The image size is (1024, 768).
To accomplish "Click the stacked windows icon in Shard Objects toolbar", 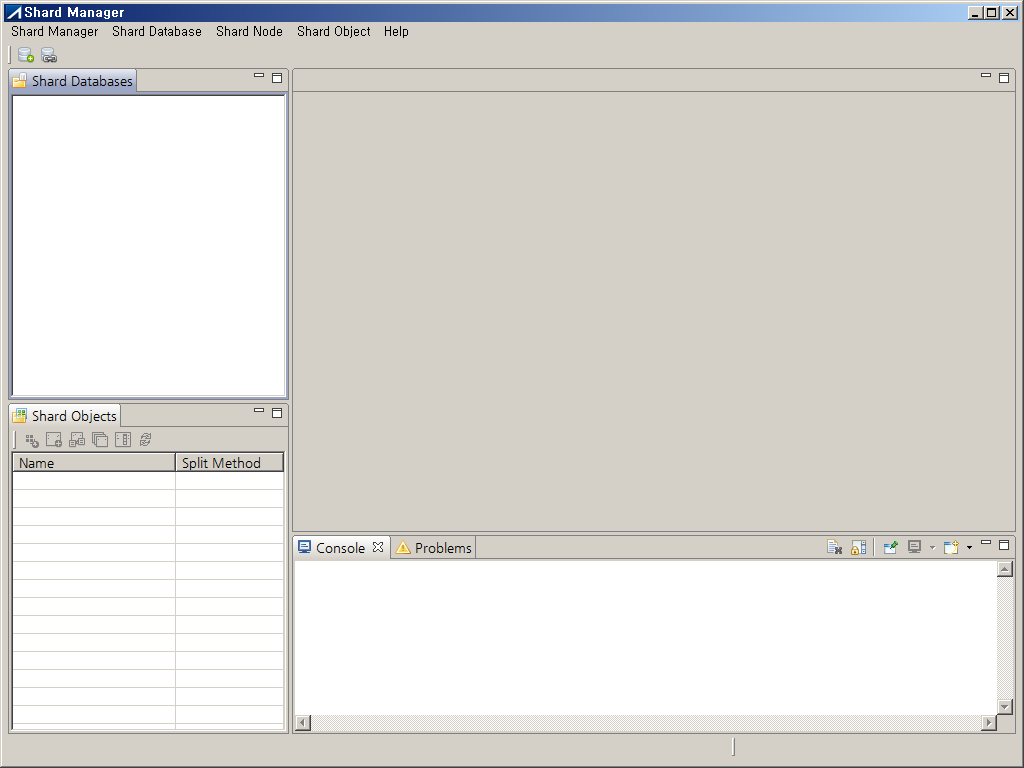I will [x=100, y=439].
